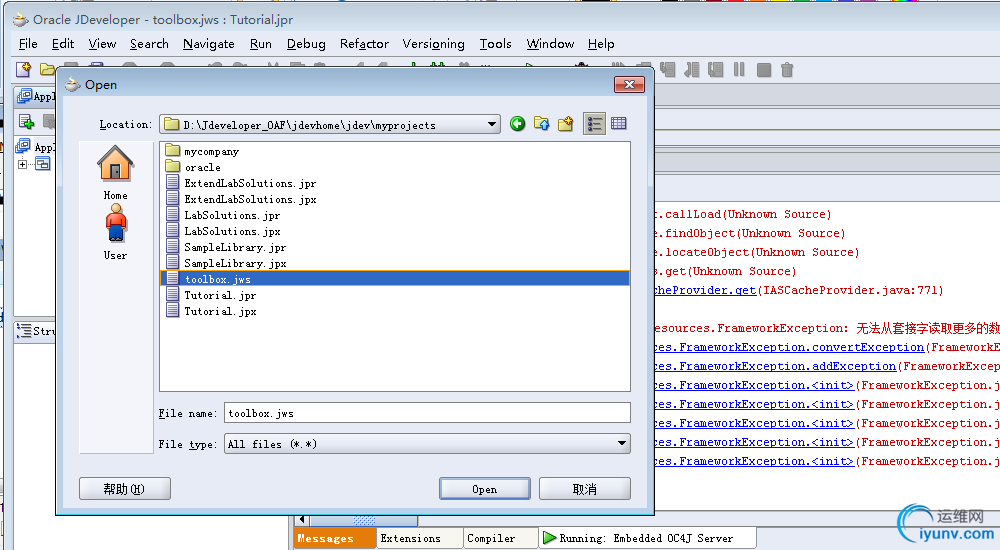Expand the Location path dropdown
Viewport: 1000px width, 550px height.
tap(492, 124)
